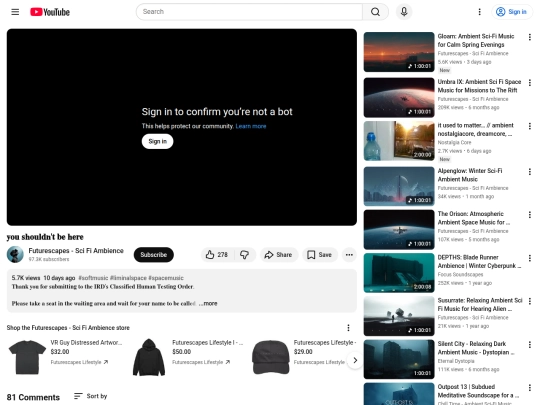Open Silent City video title

click(x=476, y=348)
